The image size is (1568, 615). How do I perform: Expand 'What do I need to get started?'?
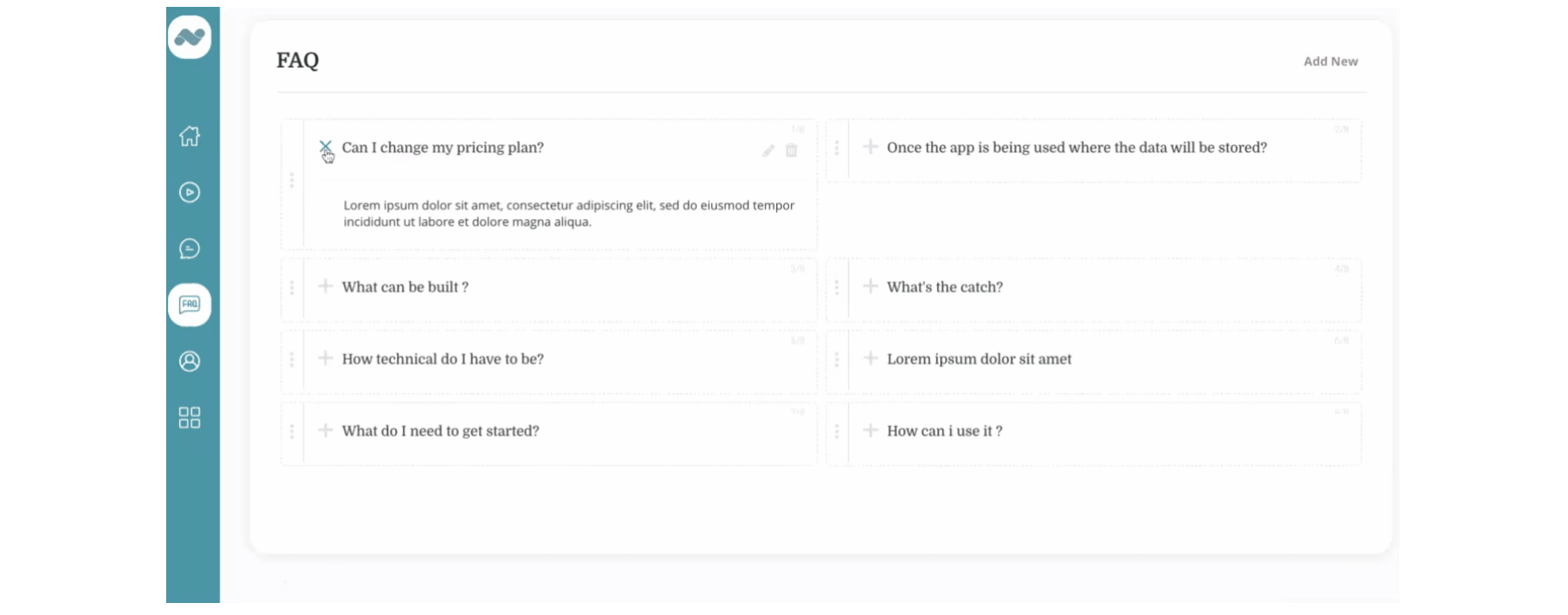pos(326,430)
